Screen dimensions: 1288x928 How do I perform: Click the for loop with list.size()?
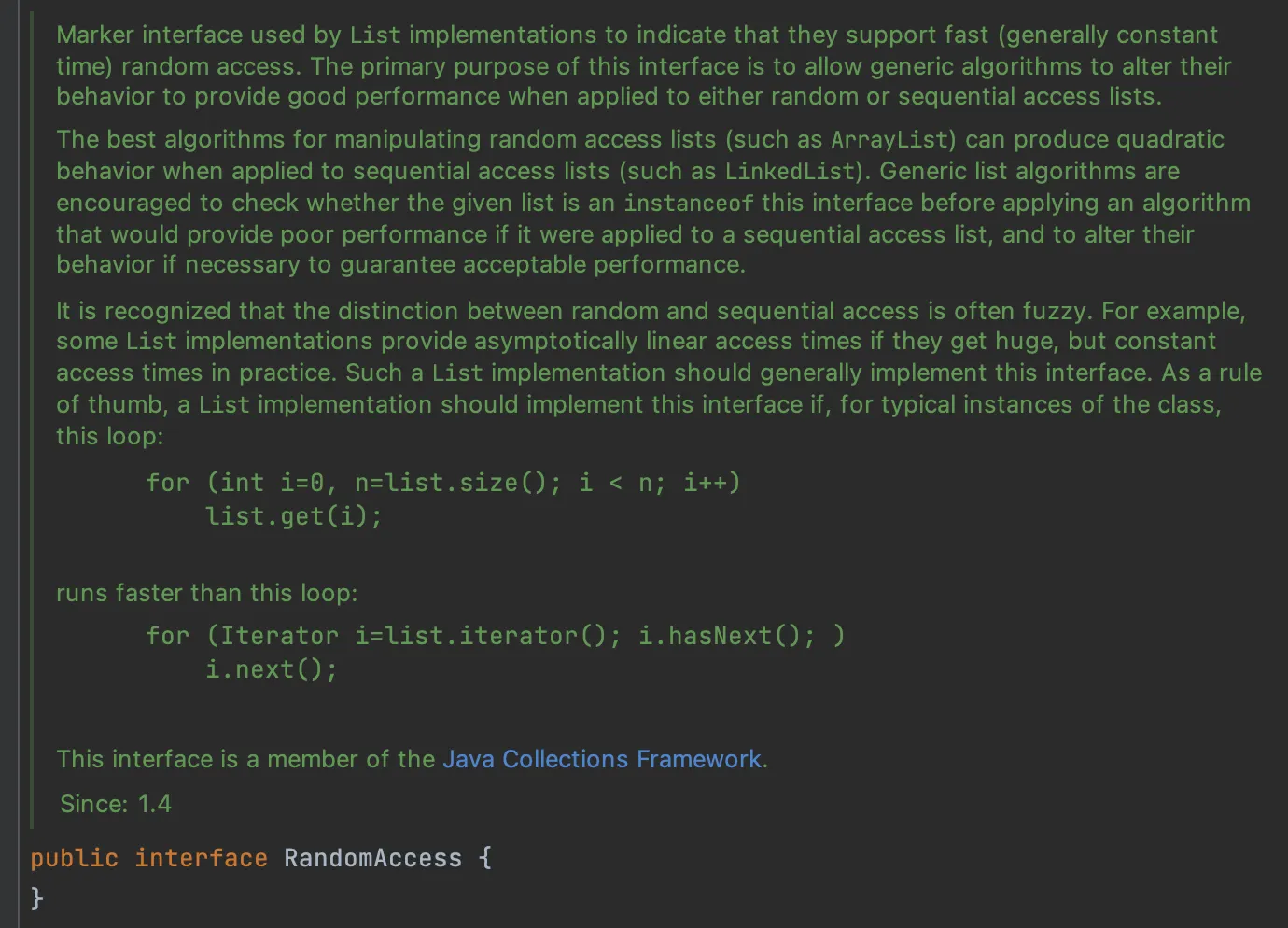[442, 483]
